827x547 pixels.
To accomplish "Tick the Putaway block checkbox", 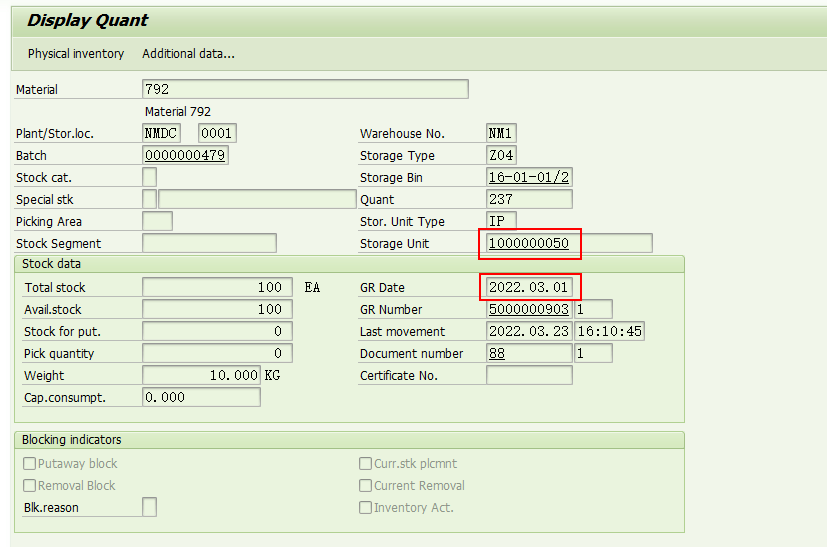I will [x=30, y=464].
